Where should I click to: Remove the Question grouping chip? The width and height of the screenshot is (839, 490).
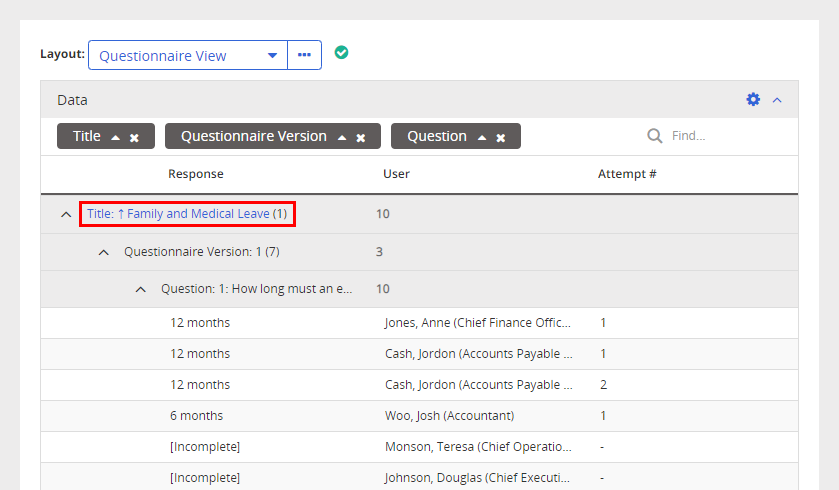click(x=501, y=137)
